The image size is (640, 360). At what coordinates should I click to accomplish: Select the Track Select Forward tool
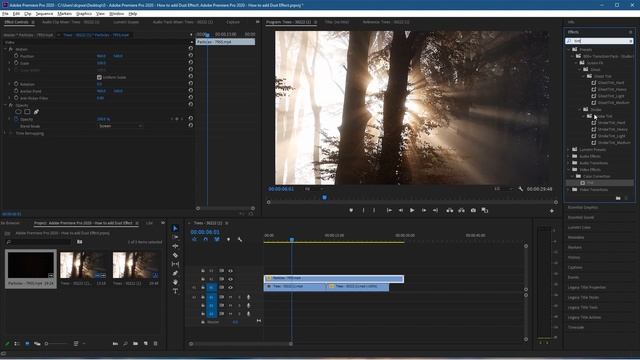tap(175, 237)
